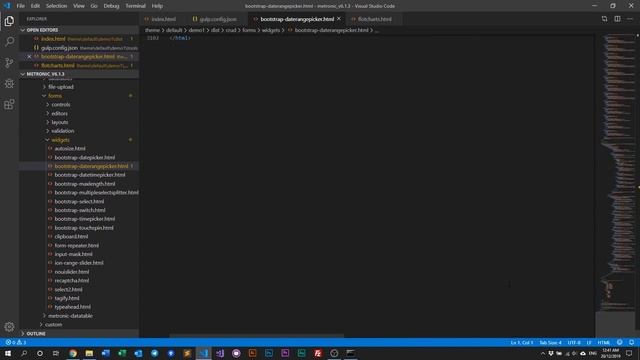Switch to Chrome in the taskbar
Screen dimensions: 640x360
(73, 353)
